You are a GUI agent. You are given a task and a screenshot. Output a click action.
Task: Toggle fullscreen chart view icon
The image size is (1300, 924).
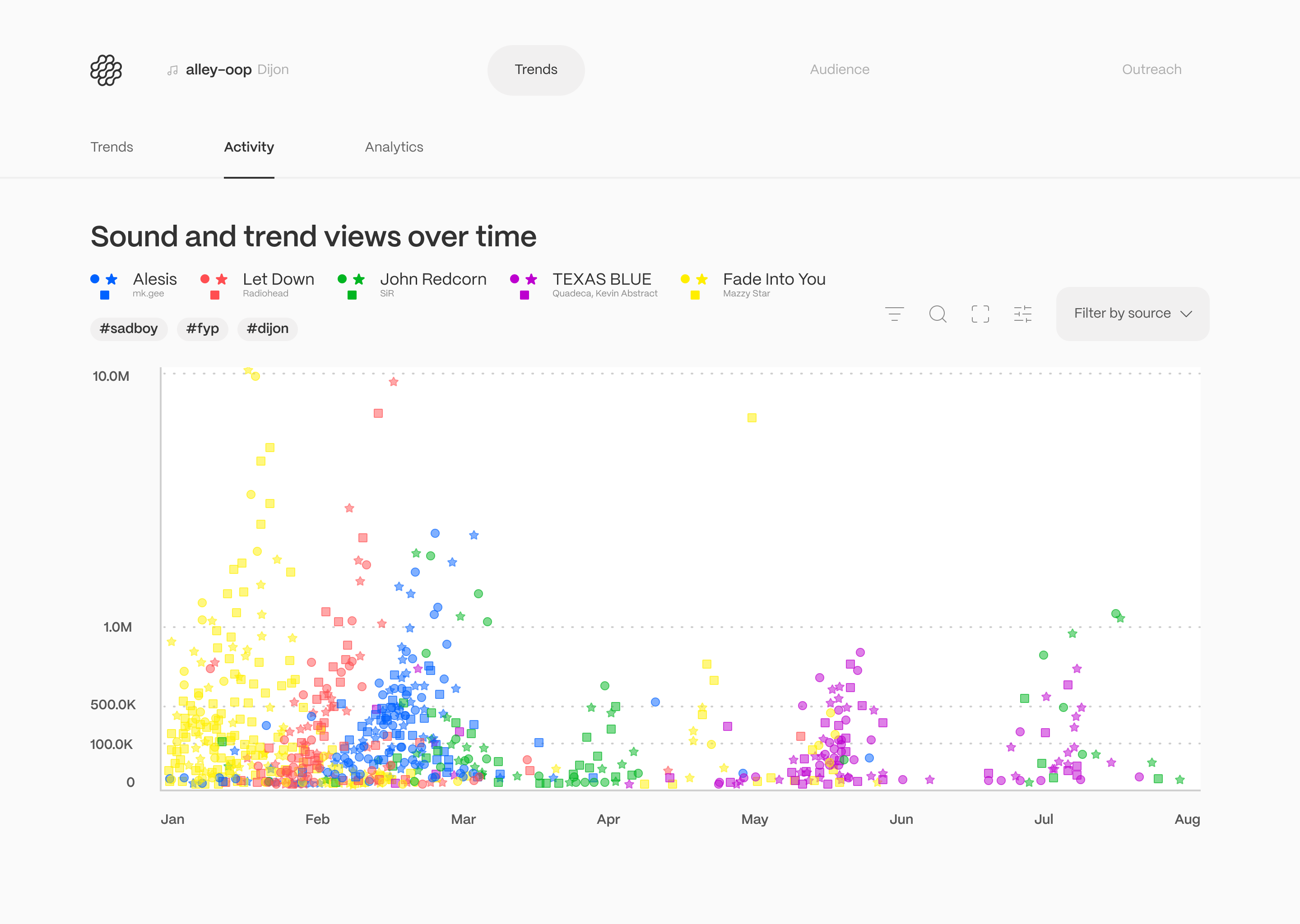980,314
